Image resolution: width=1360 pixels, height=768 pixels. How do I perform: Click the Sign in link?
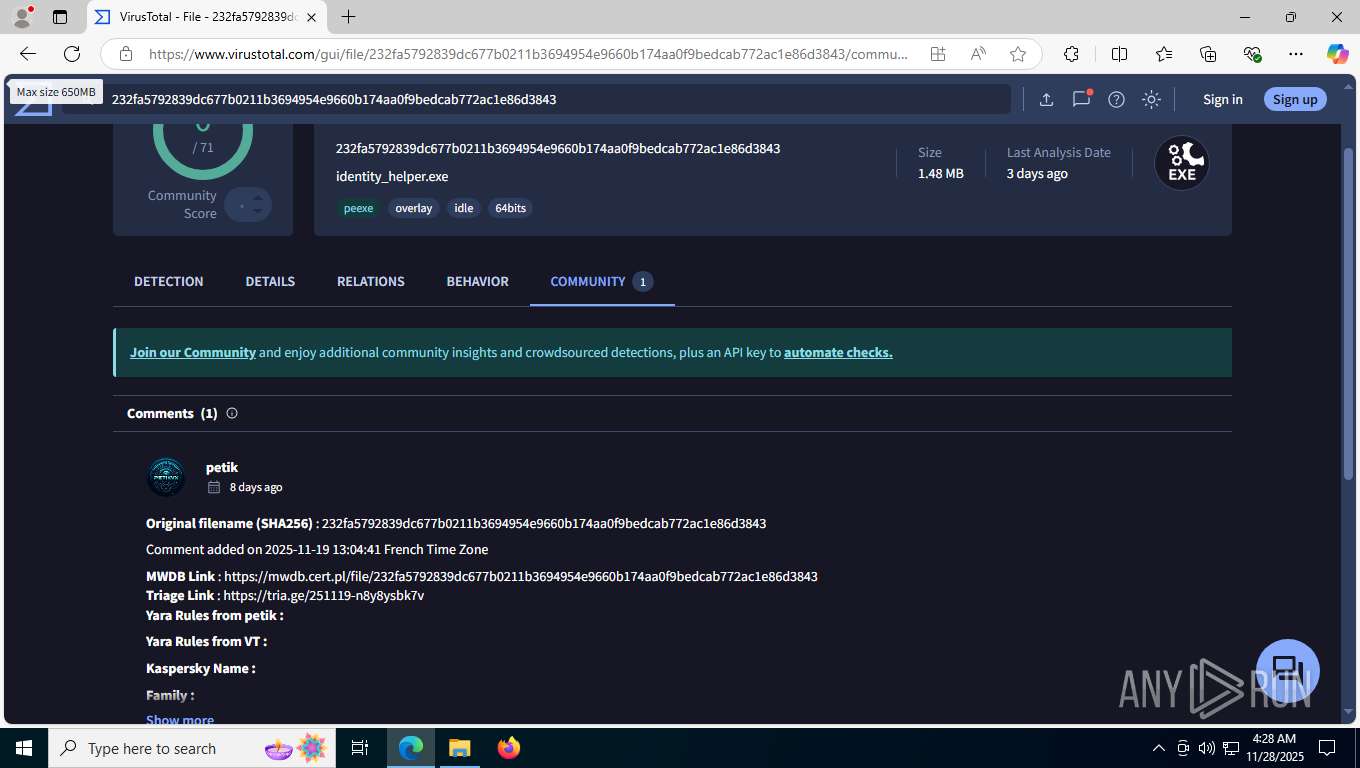coord(1222,99)
